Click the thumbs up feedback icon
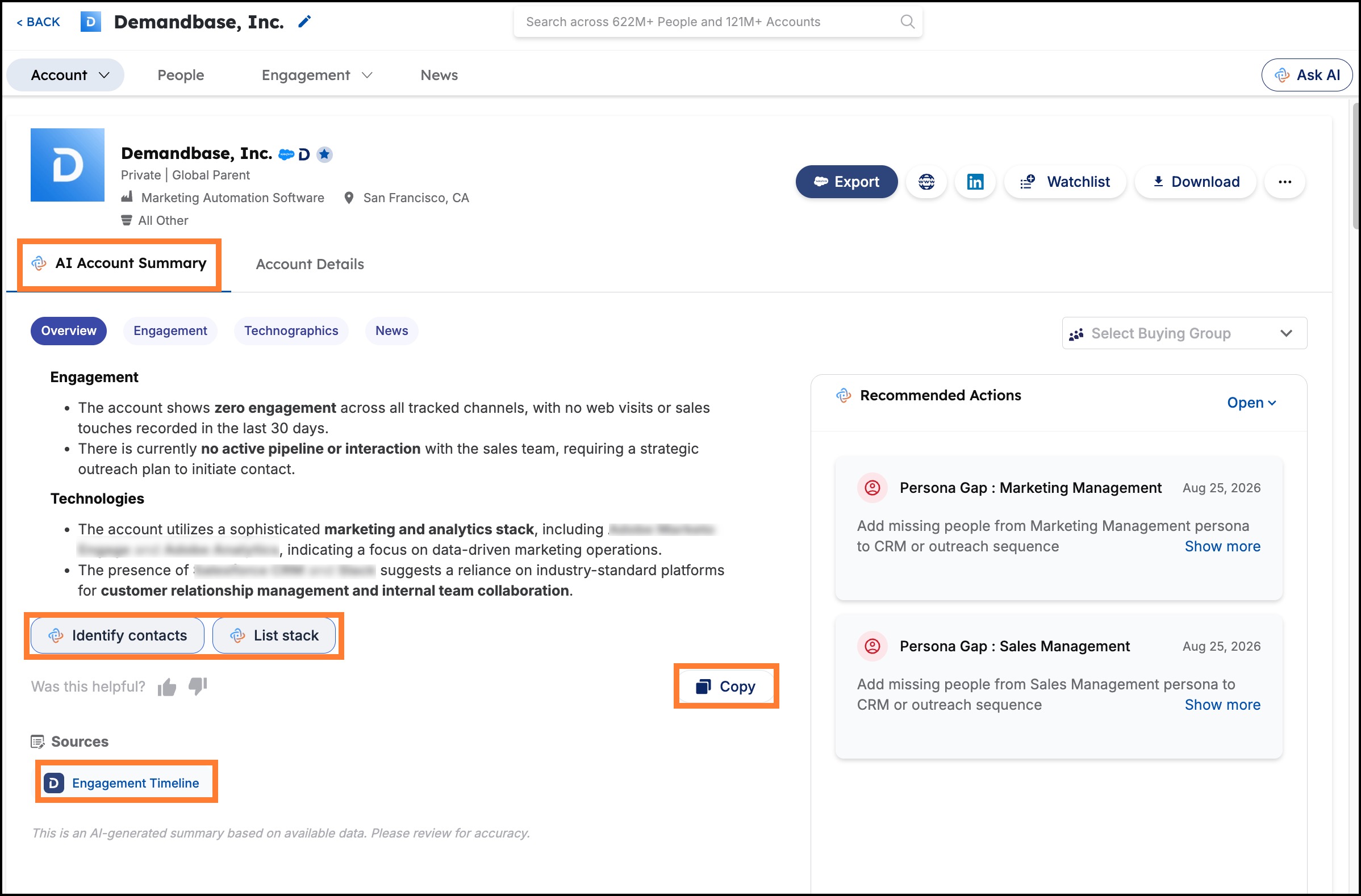This screenshot has width=1361, height=896. pos(167,686)
